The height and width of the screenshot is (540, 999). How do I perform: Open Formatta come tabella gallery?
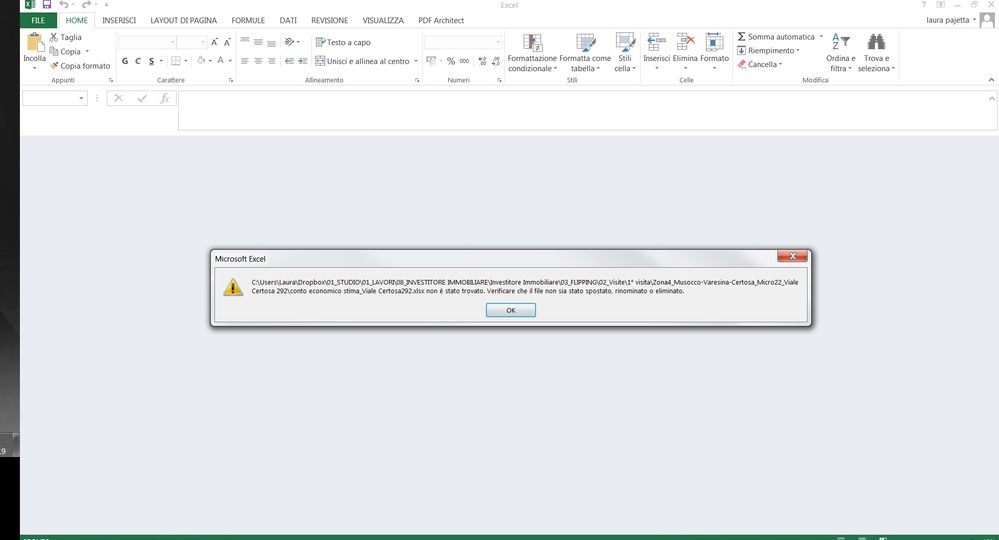tap(585, 53)
